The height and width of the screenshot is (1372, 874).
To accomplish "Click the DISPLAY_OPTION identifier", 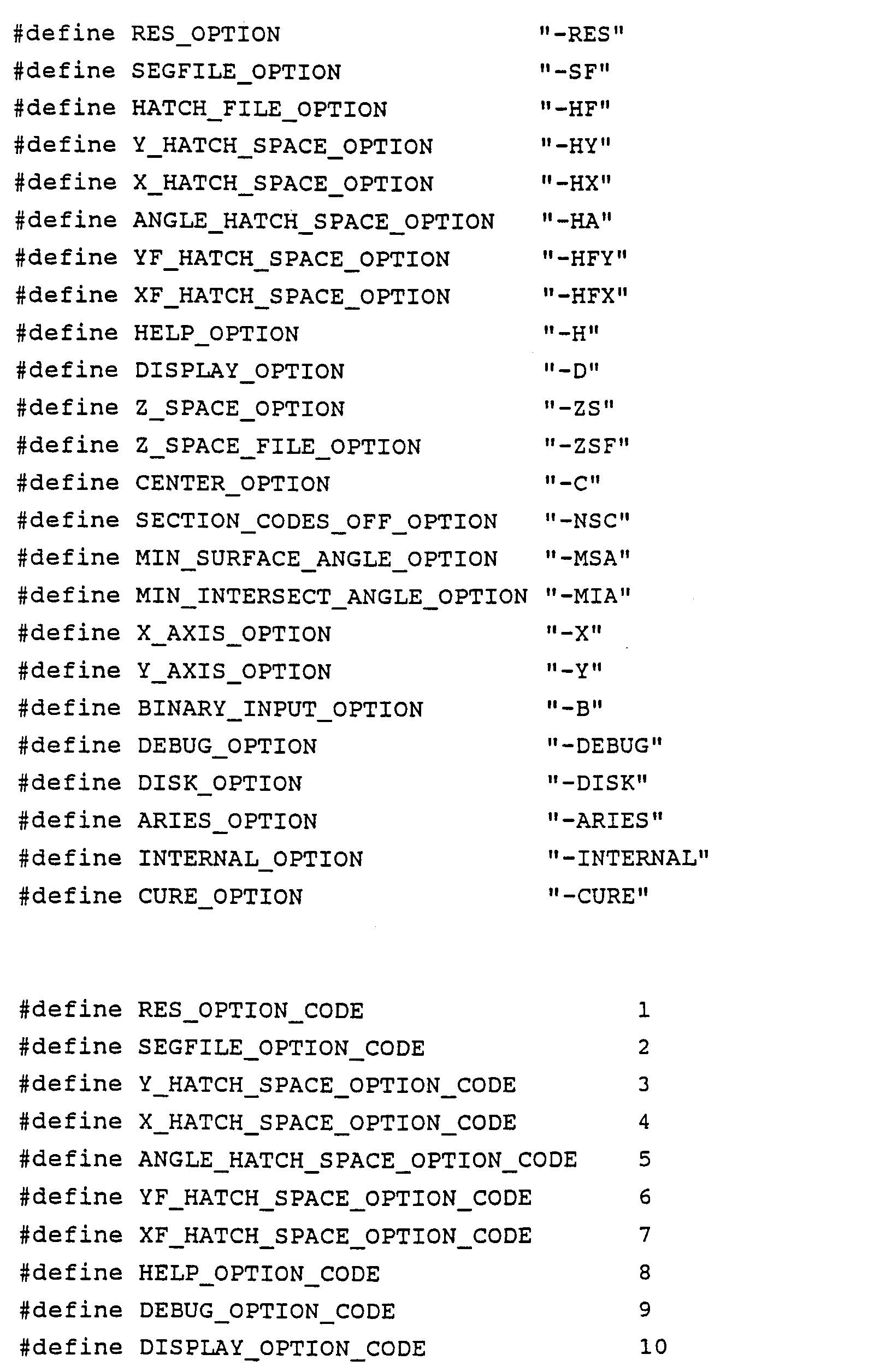I will (239, 371).
